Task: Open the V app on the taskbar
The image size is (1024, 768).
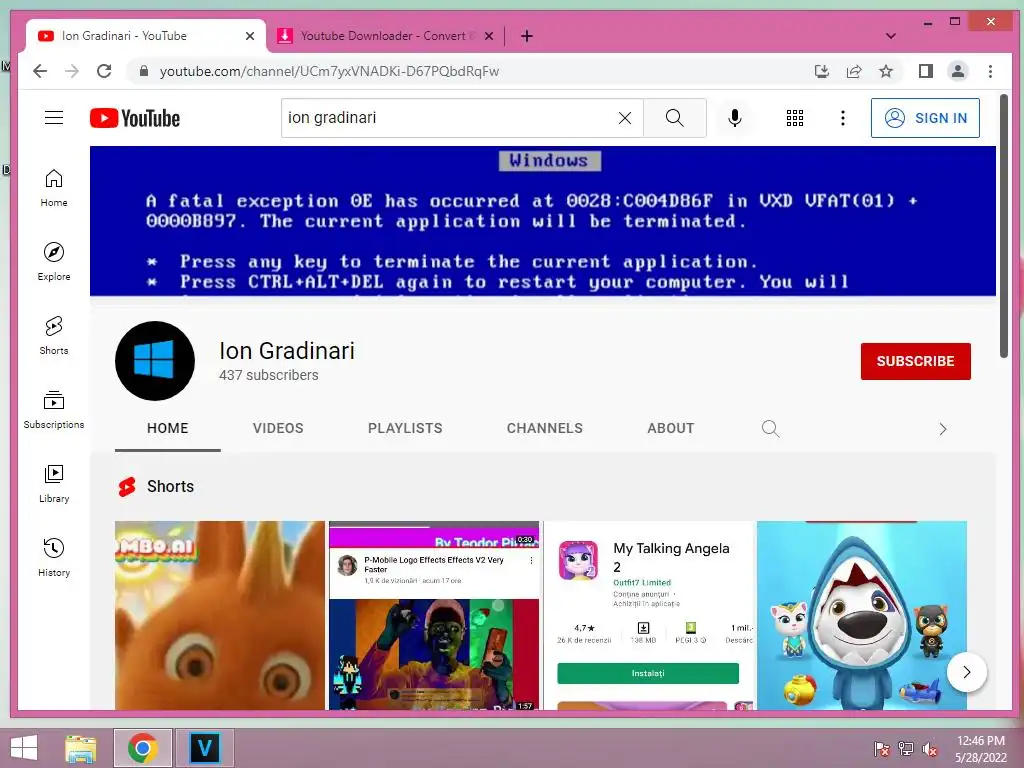Action: coord(204,748)
